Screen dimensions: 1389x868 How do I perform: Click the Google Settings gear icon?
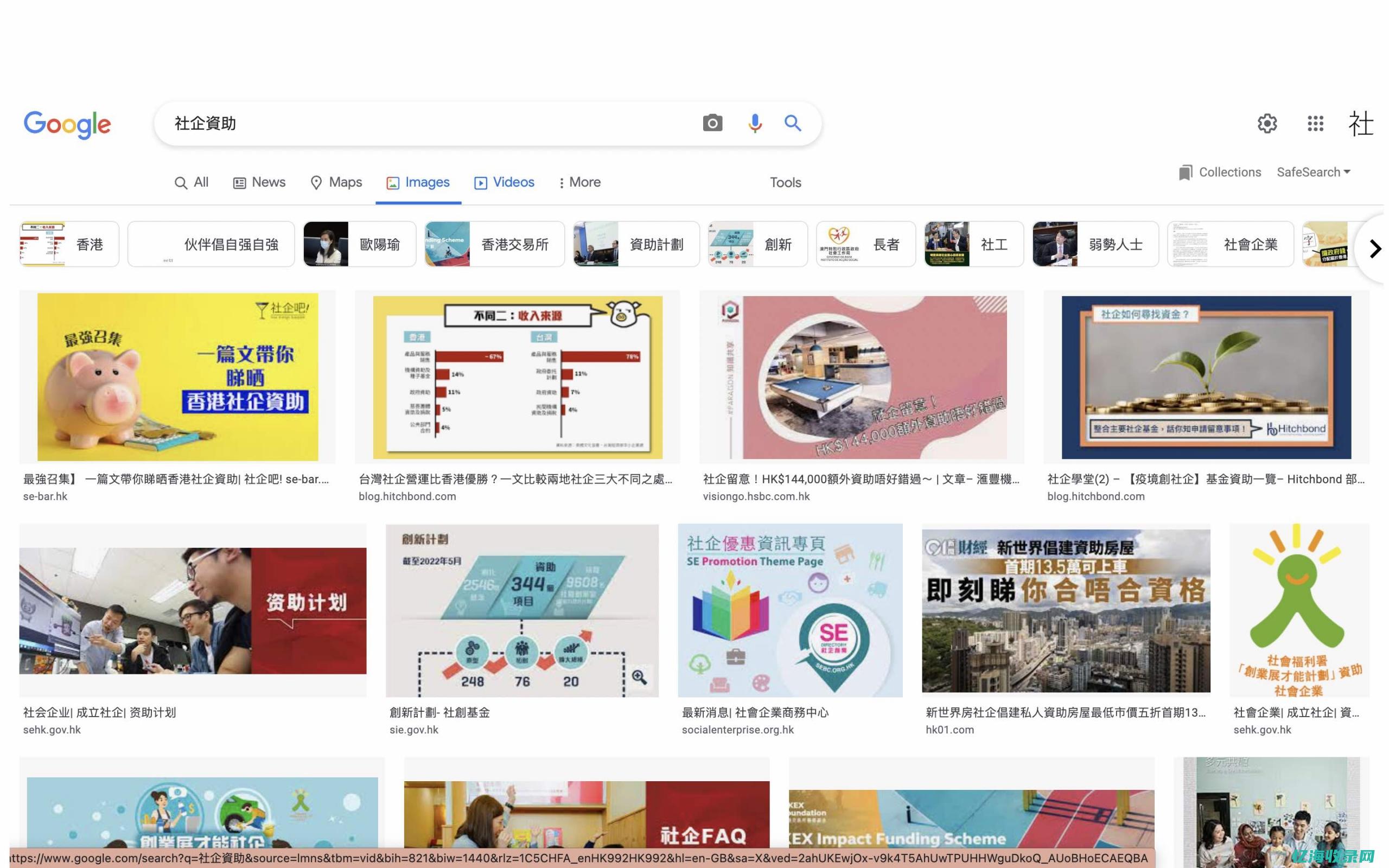[1266, 123]
